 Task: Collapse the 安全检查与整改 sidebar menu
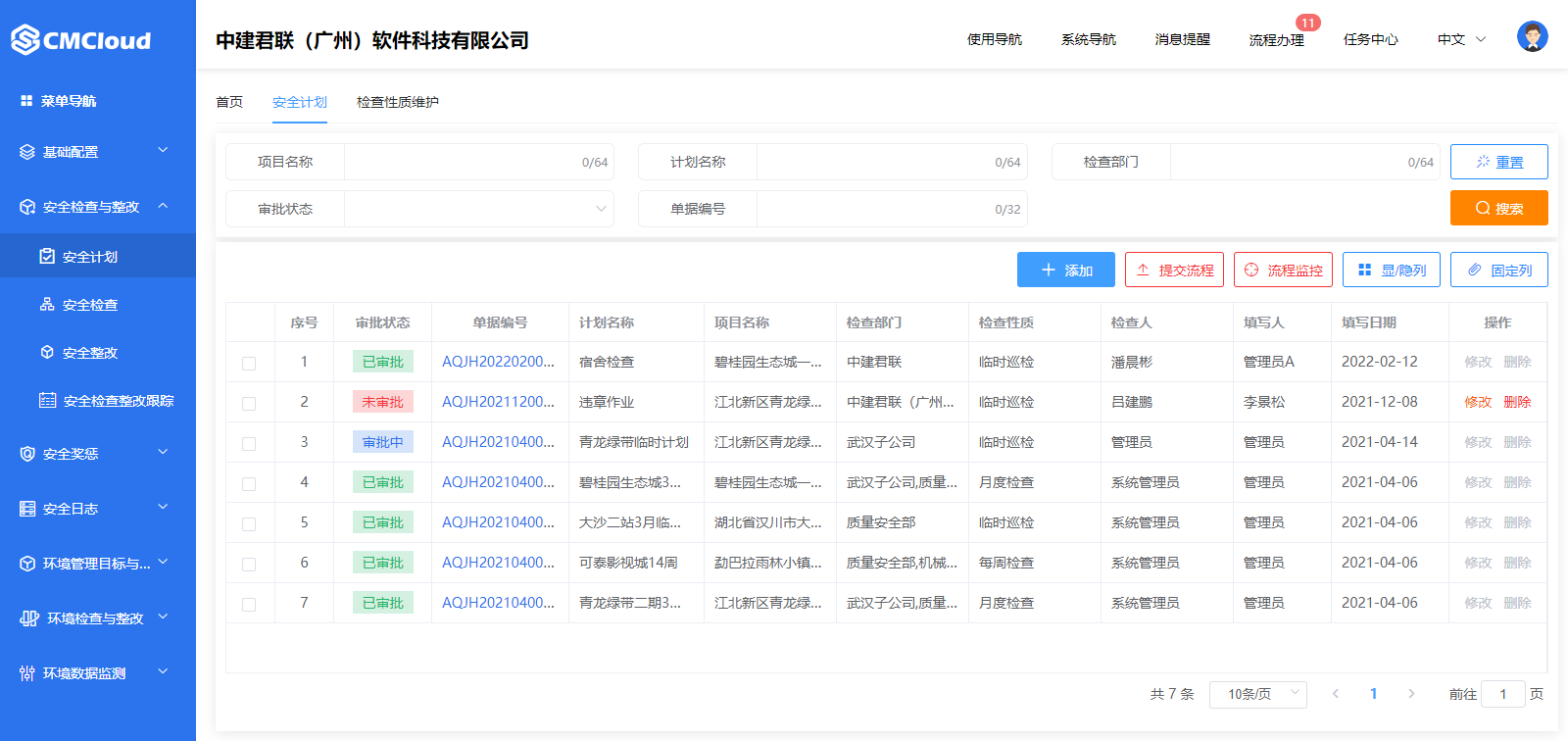click(x=163, y=205)
